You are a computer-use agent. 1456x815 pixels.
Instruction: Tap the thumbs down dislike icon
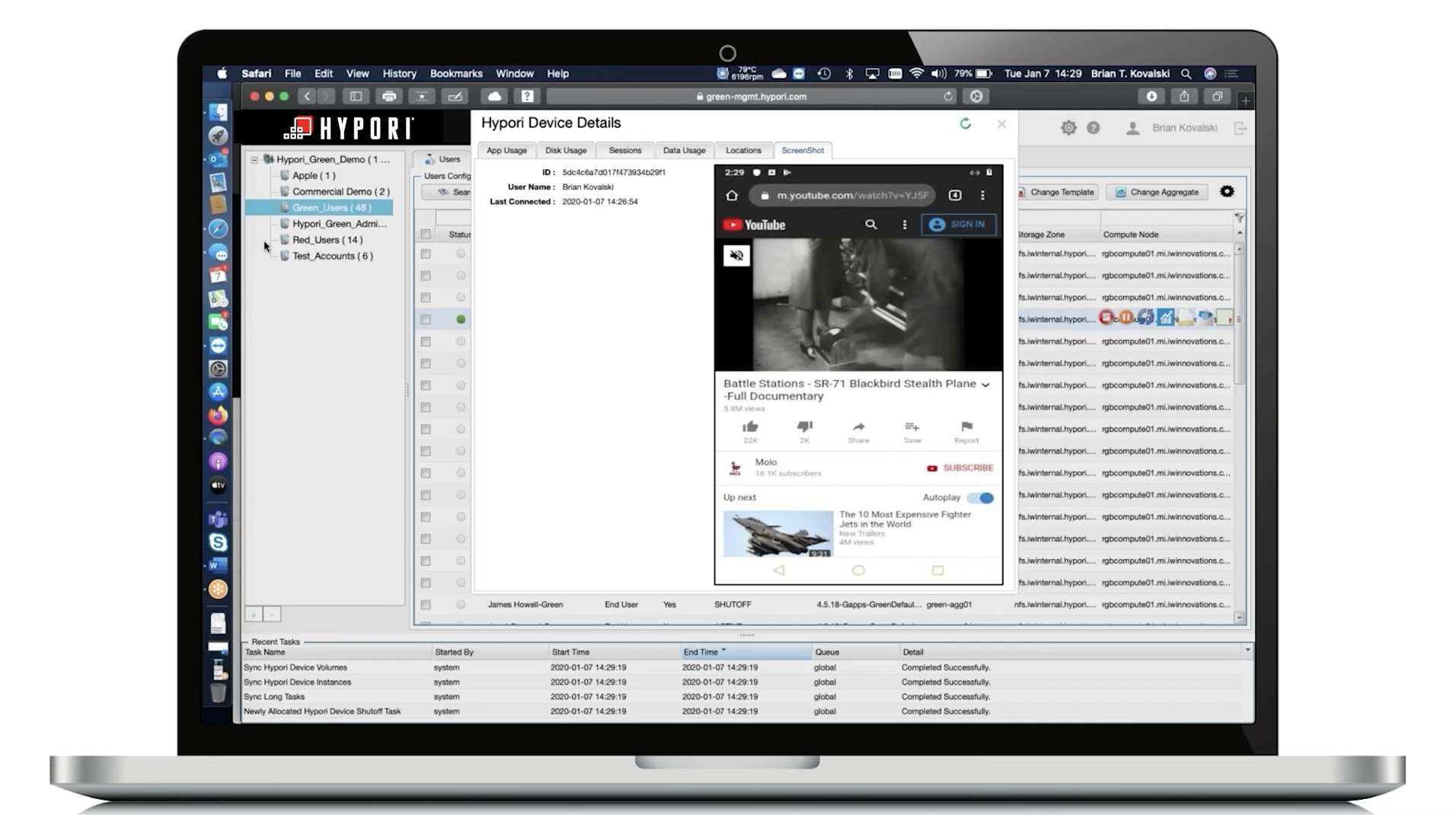point(804,427)
